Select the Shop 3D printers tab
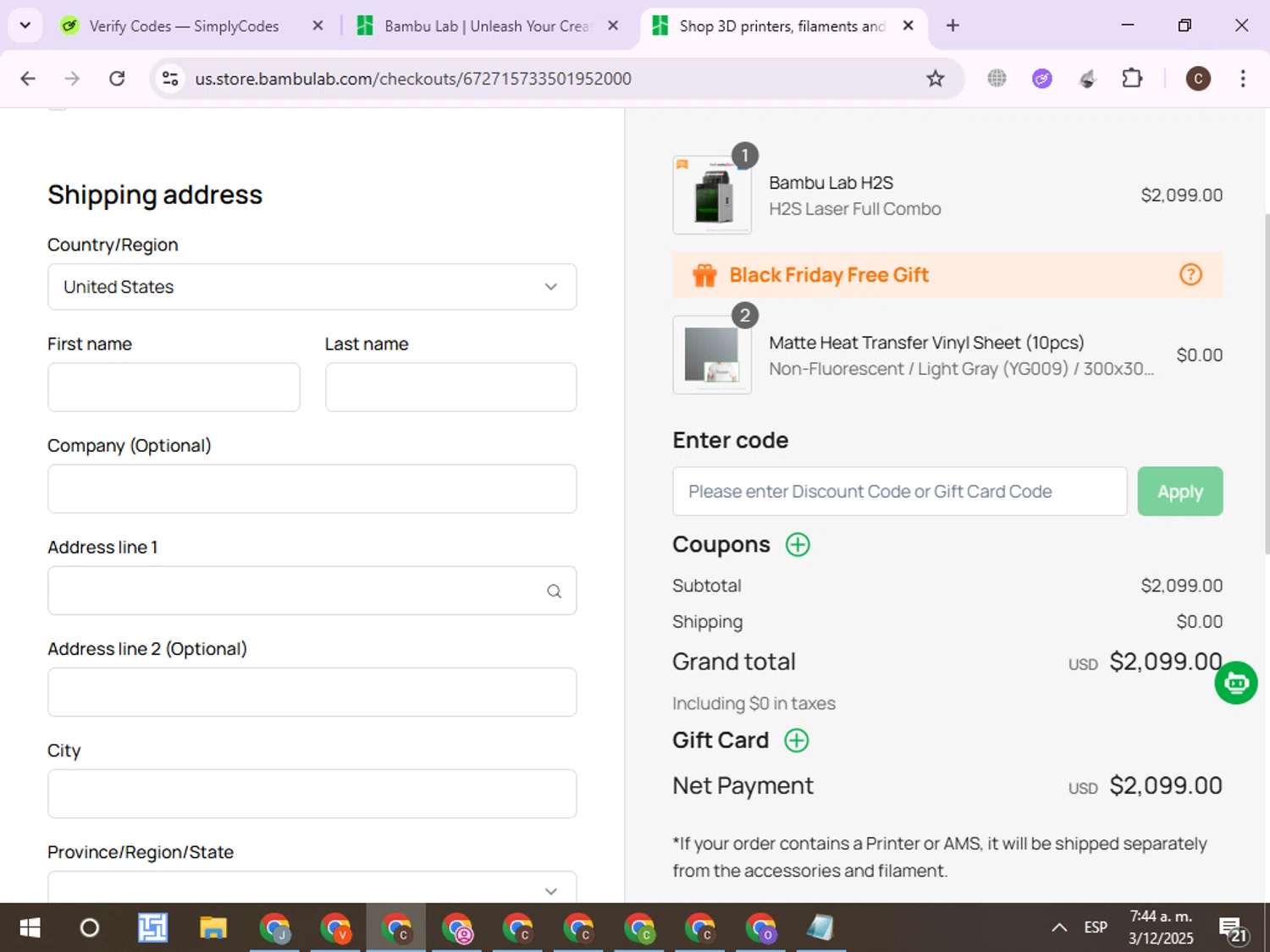Screen dimensions: 1270x952 [x=781, y=26]
